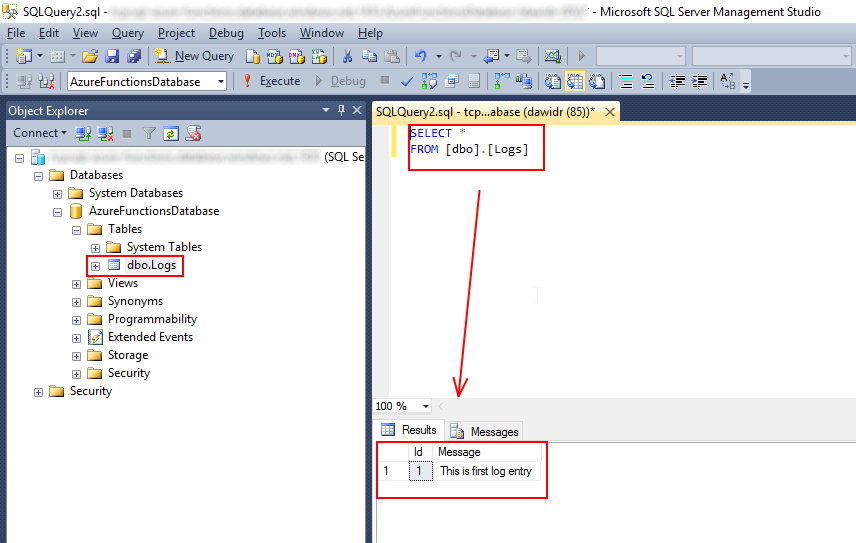
Task: Toggle Auto Hide pin on Object Explorer
Action: click(x=341, y=111)
